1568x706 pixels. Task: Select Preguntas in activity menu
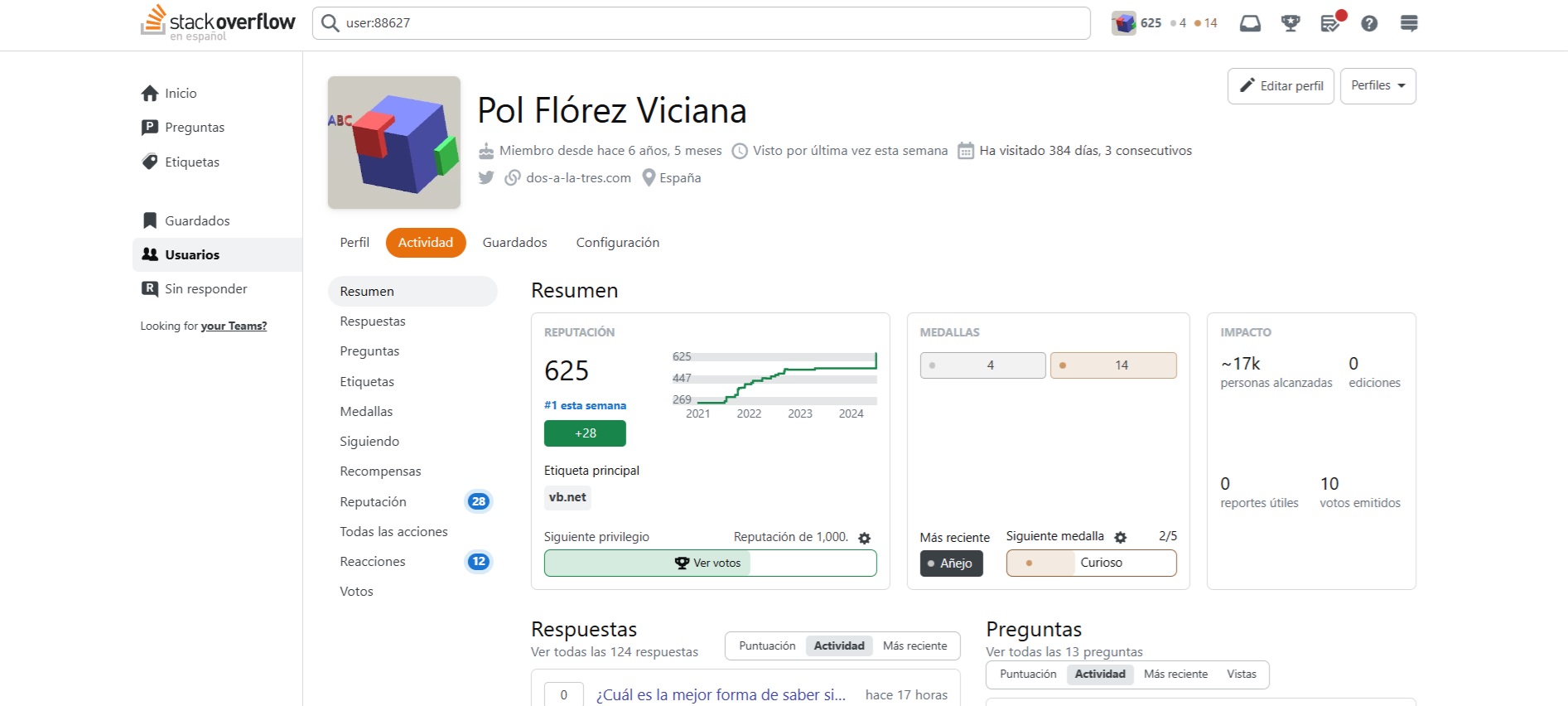413,351
